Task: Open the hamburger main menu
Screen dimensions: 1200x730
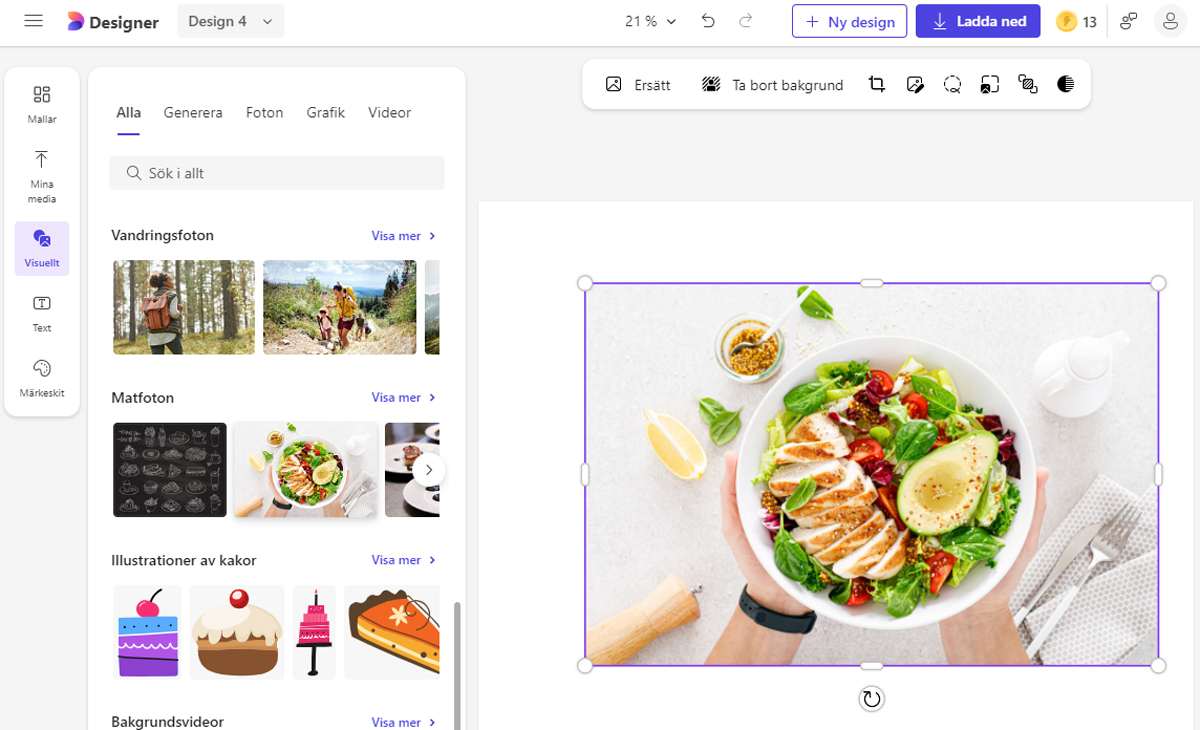Action: pyautogui.click(x=33, y=21)
